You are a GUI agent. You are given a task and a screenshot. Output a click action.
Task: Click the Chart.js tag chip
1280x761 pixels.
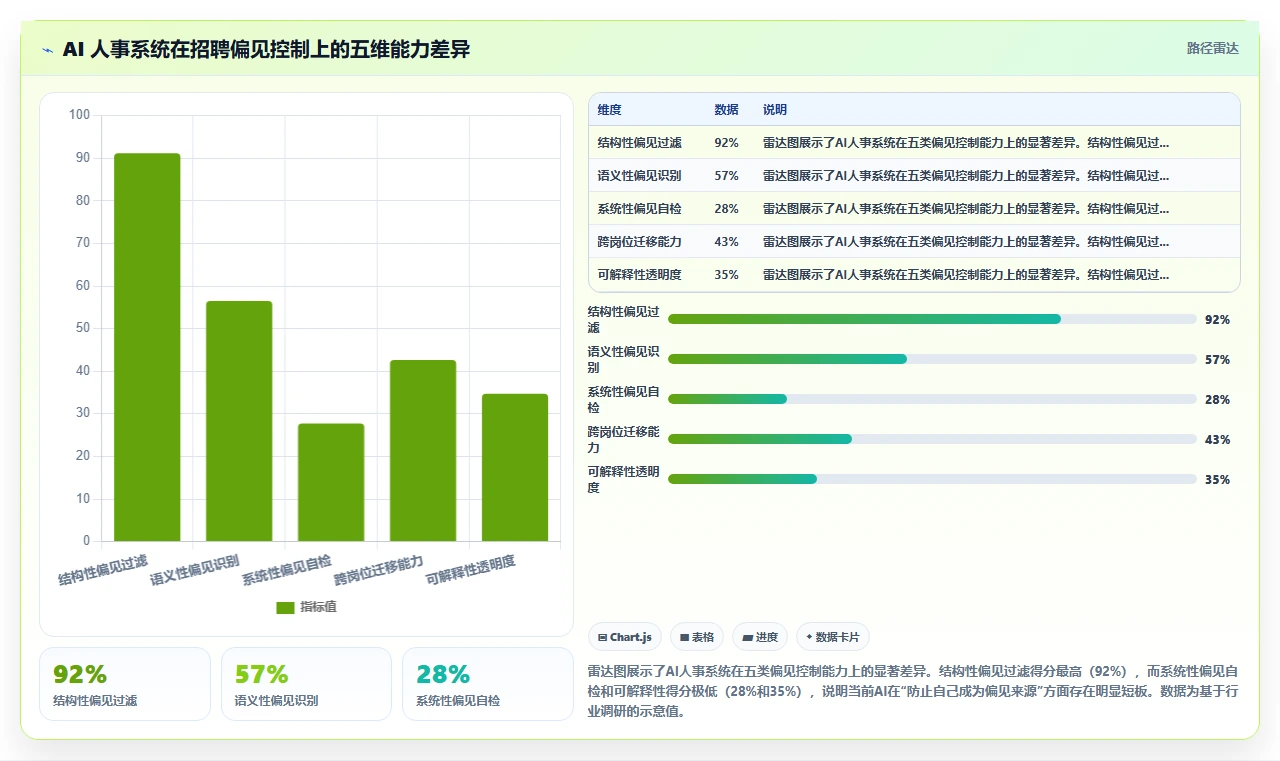click(625, 637)
